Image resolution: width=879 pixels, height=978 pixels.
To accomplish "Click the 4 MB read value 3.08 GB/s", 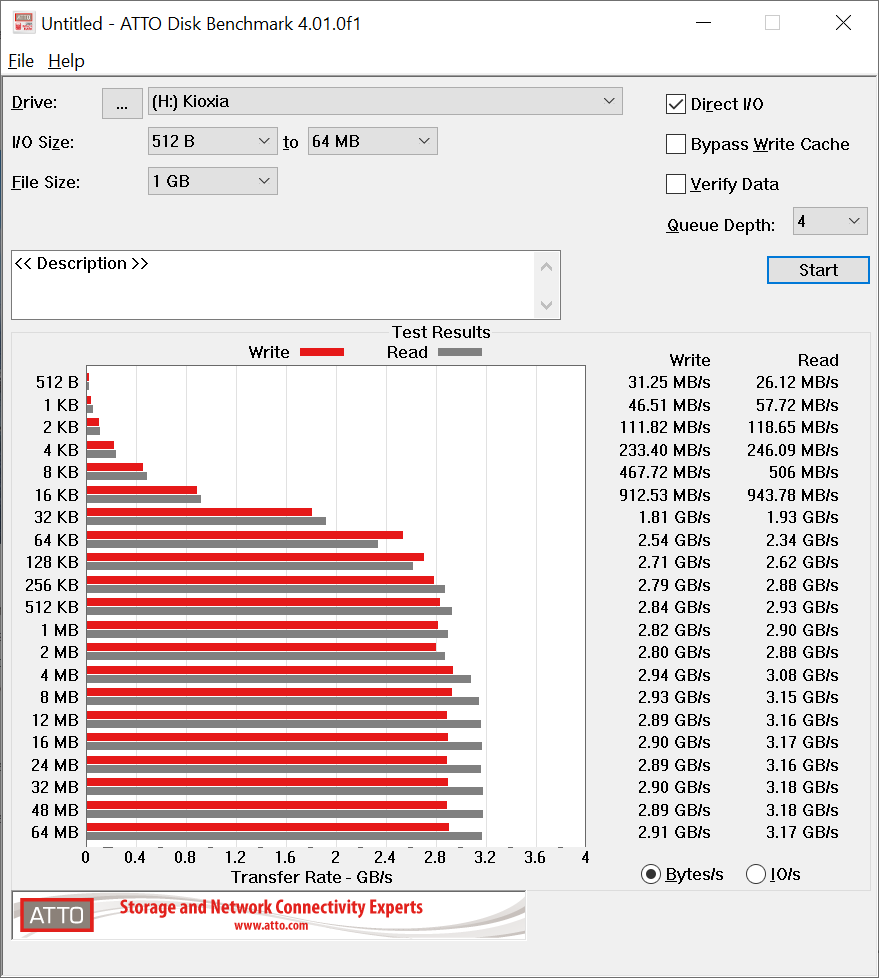I will [802, 675].
